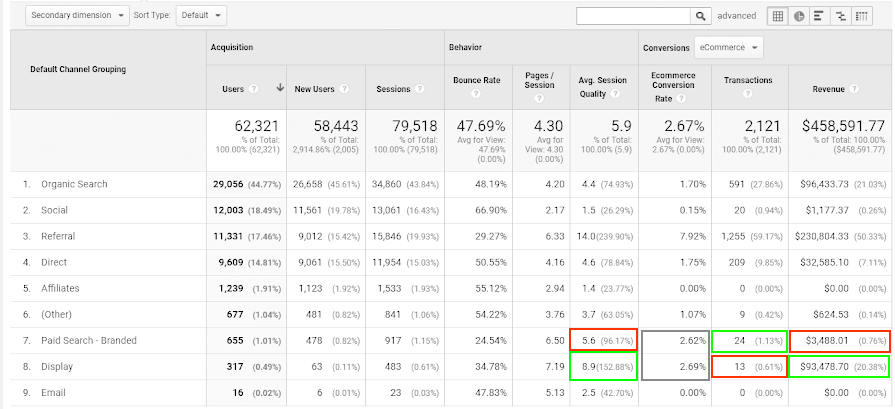Open help icon next to Sessions header
Viewport: 895px width, 409px height.
click(420, 89)
